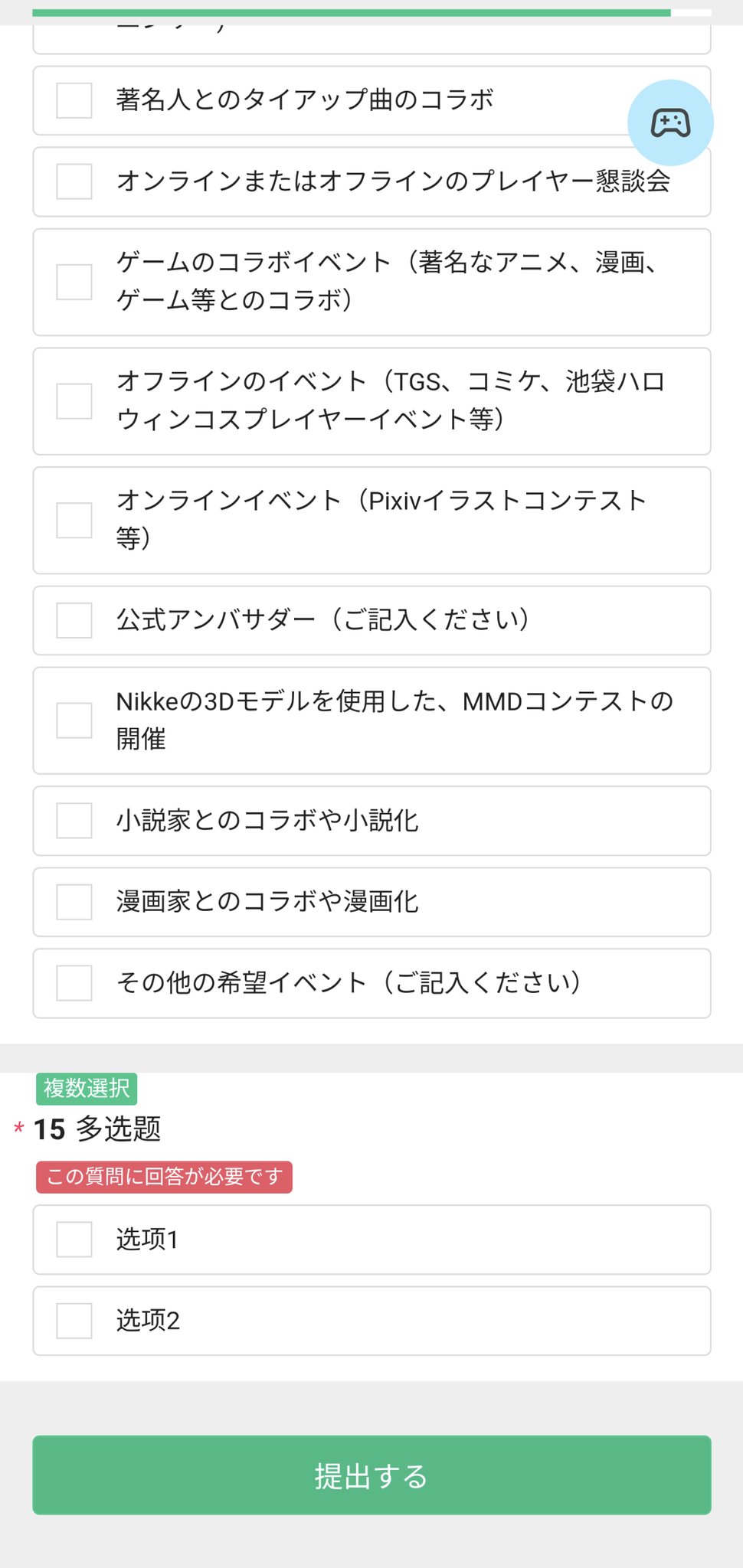Check 漫画家とのコラボや漫画化 option
Viewport: 743px width, 1568px height.
tap(74, 902)
